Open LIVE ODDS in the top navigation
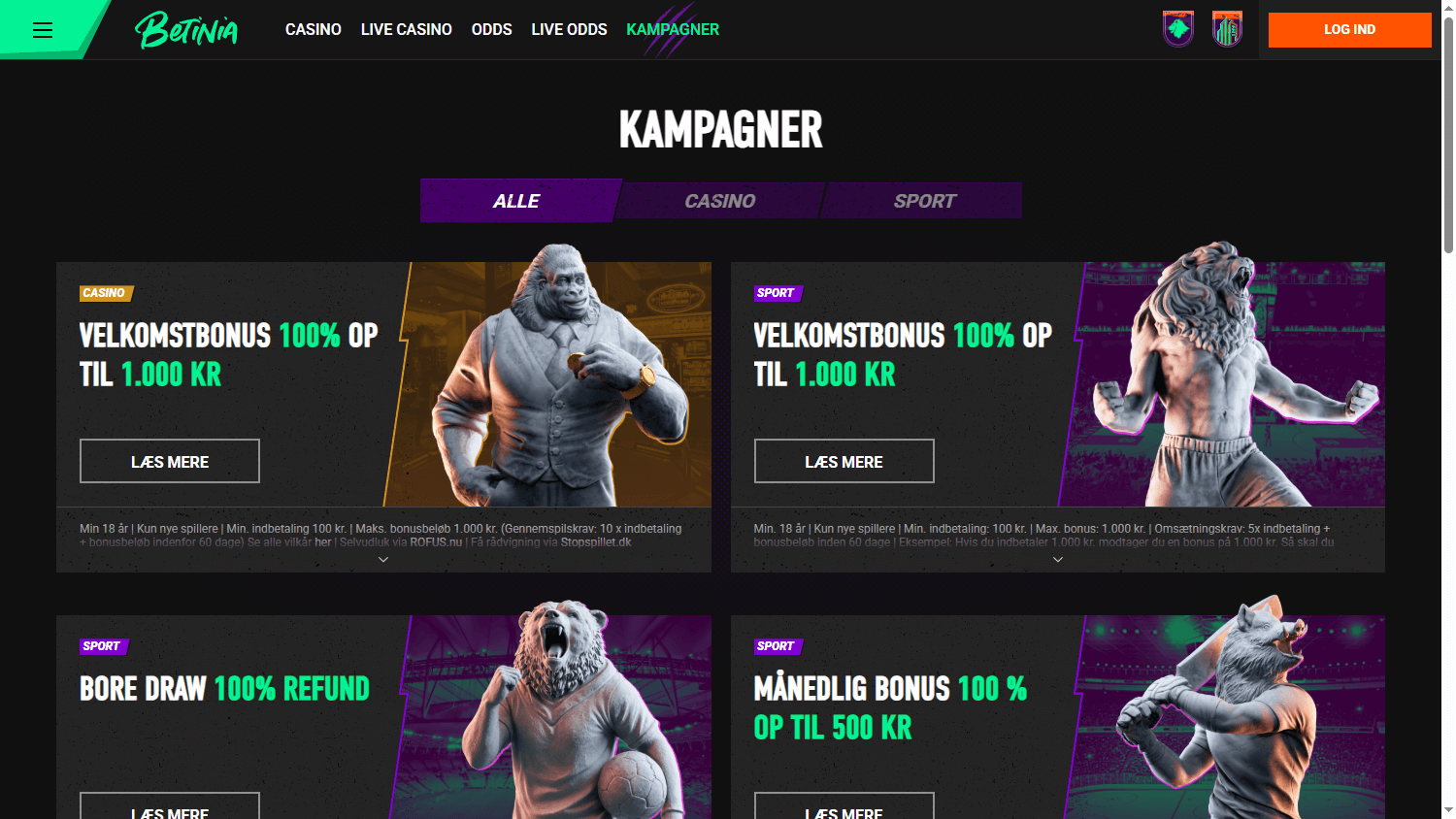This screenshot has height=819, width=1456. 569,30
